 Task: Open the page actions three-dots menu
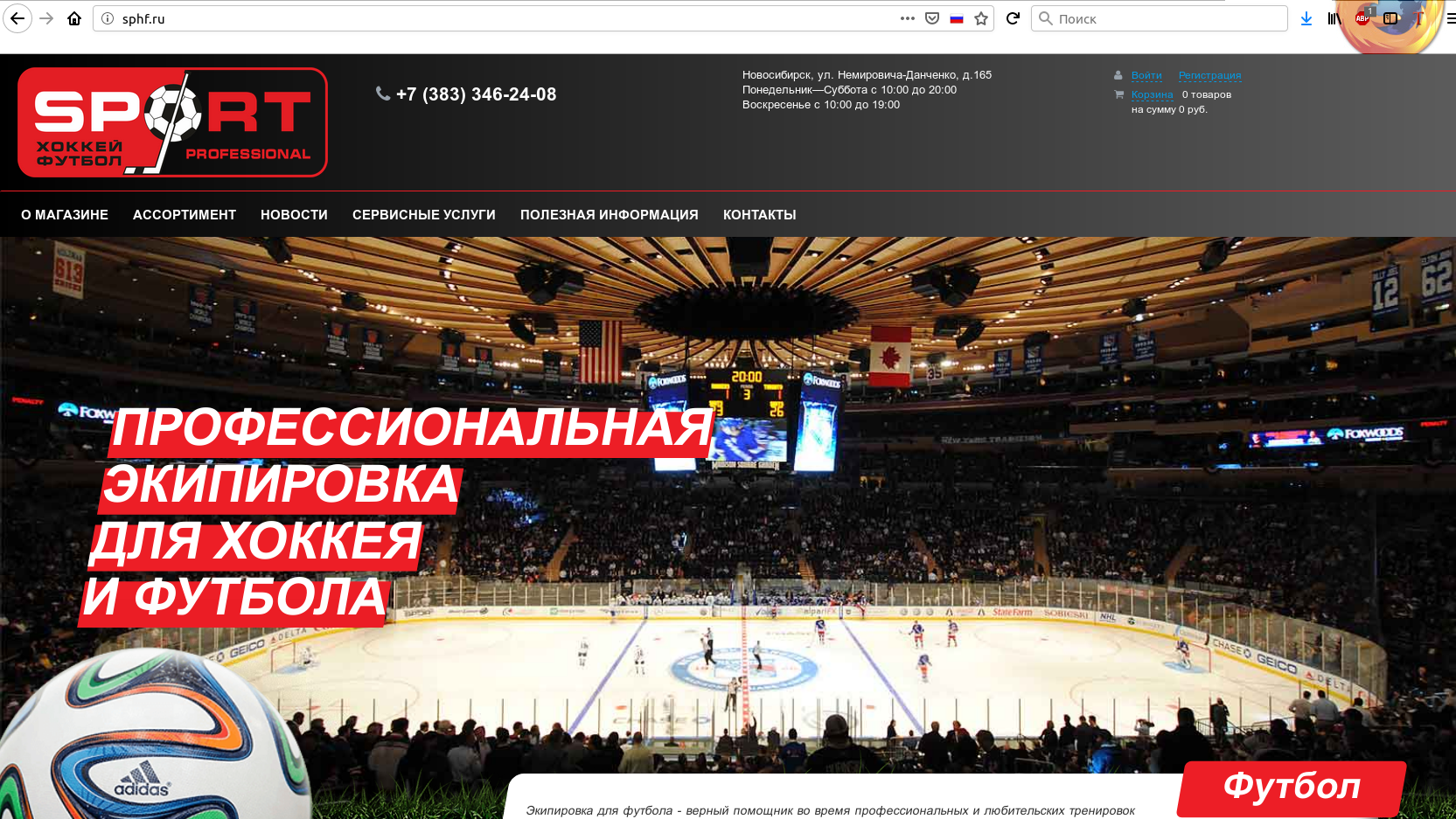coord(908,18)
